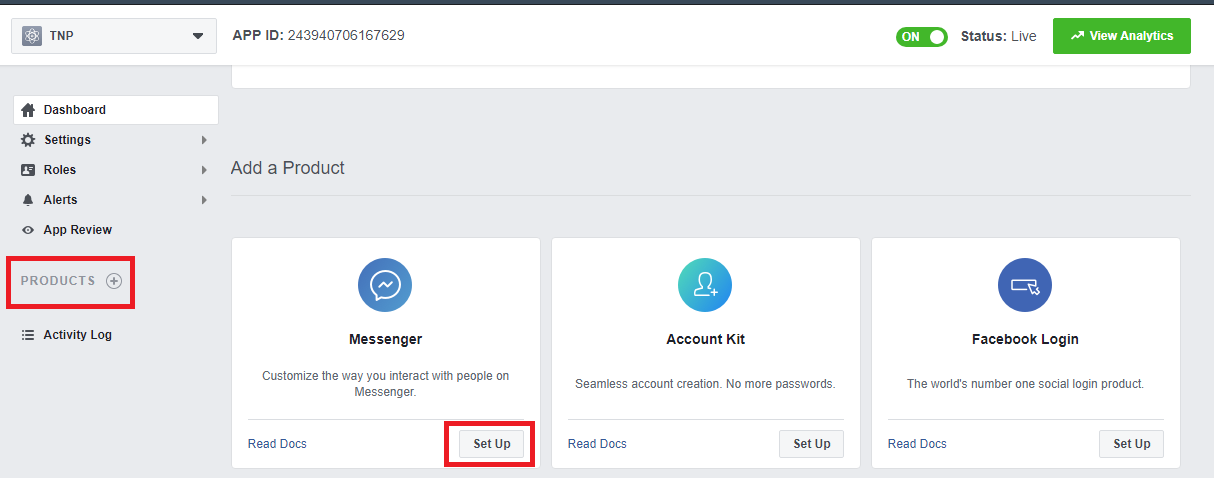Click the View Analytics button
The height and width of the screenshot is (478, 1214).
(1122, 36)
